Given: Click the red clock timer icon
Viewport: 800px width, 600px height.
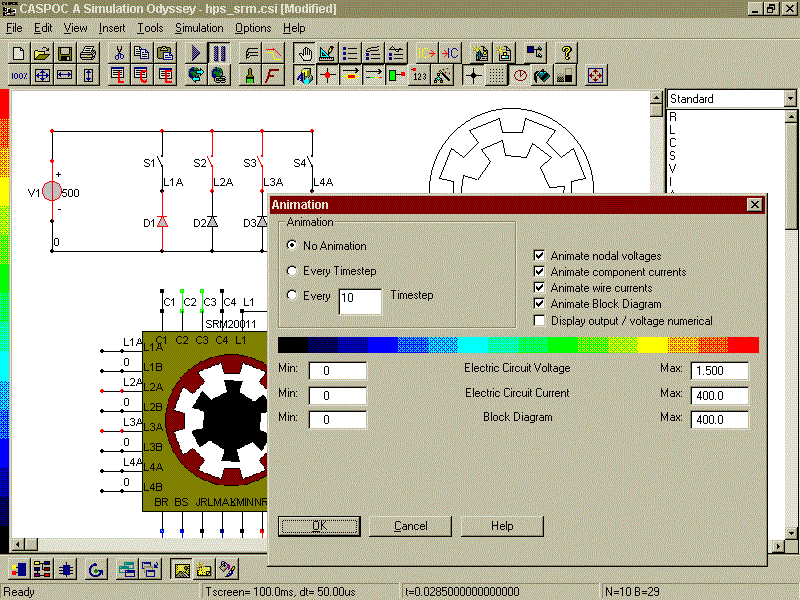Looking at the screenshot, I should (x=520, y=76).
